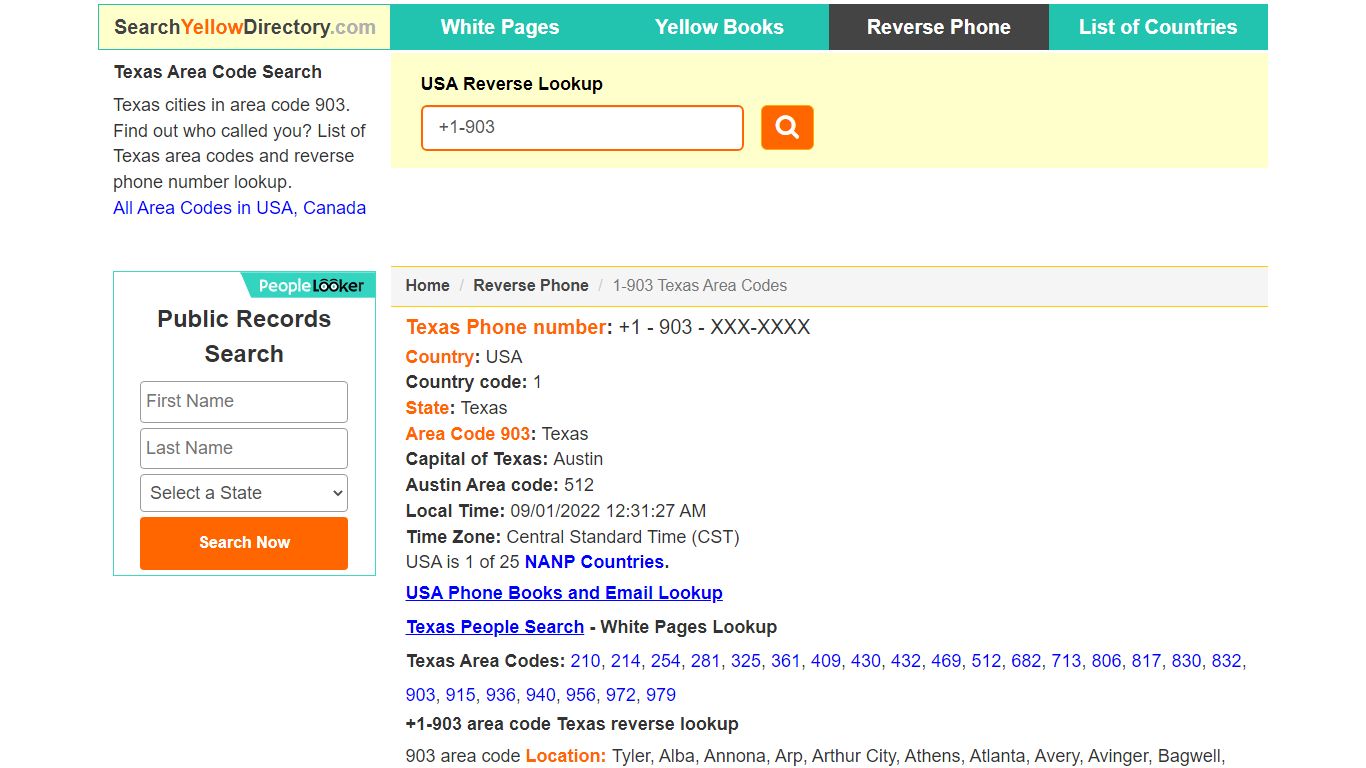Open USA Phone Books and Email Lookup
This screenshot has height=768, width=1366.
(x=564, y=593)
